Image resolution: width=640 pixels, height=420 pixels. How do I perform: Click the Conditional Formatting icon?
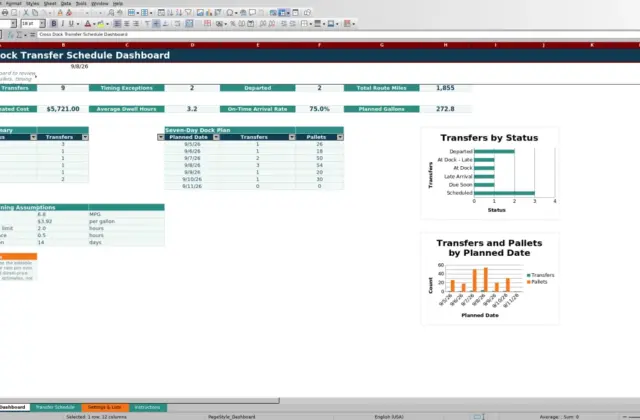tap(347, 24)
